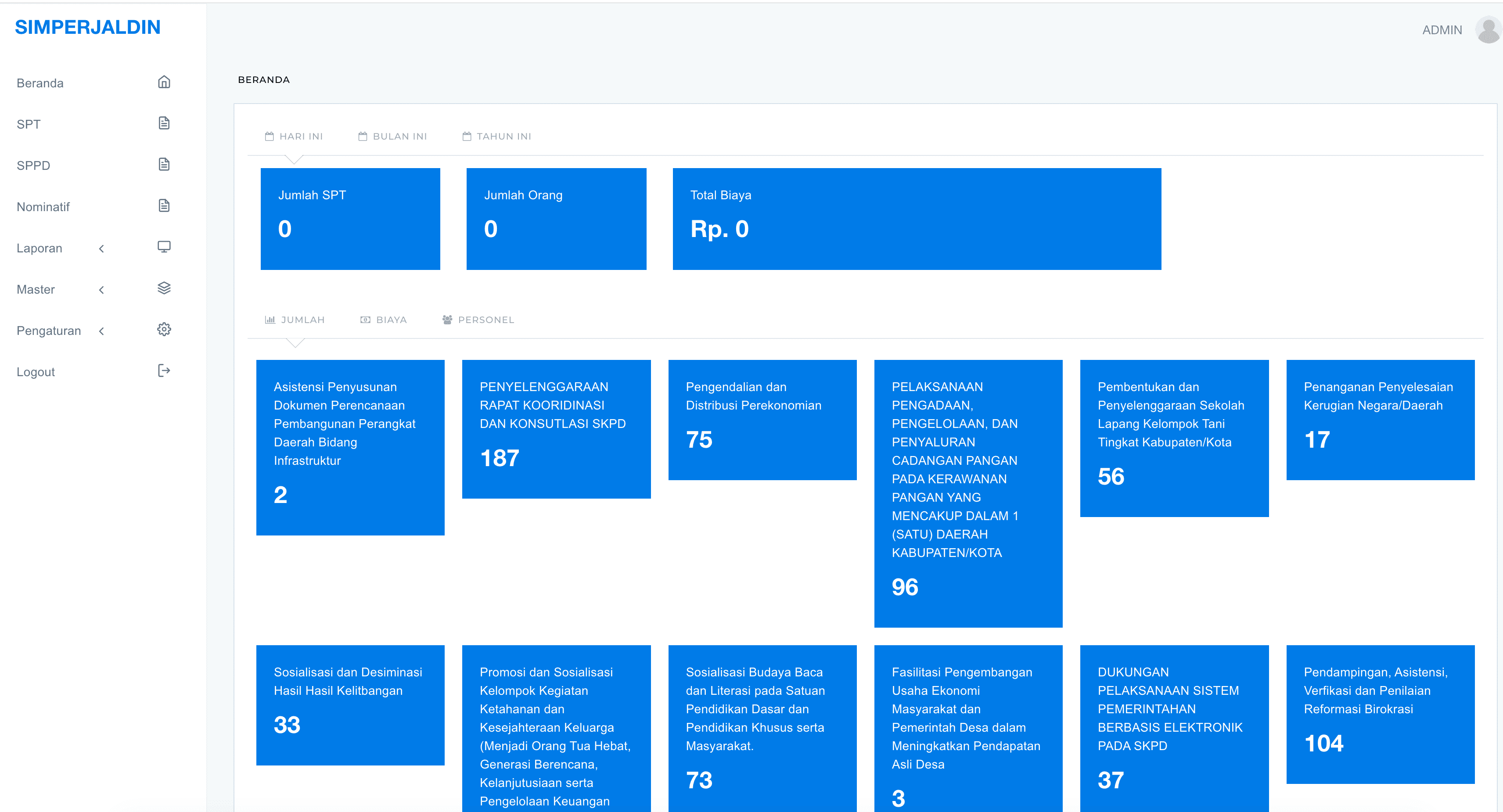Click PENYELENGGARAAN RAPAT KOORIDINASI card value 187

click(x=500, y=459)
